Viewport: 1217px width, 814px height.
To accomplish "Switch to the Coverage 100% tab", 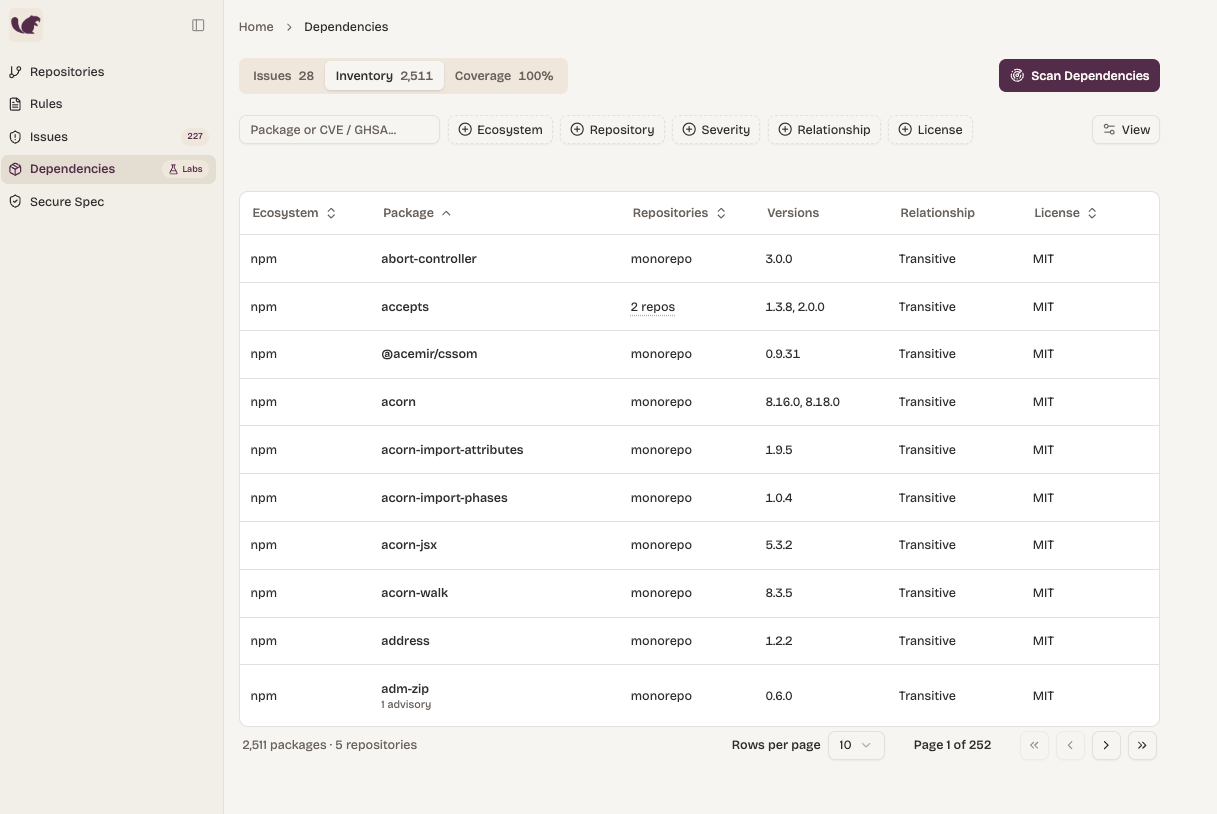I will [x=504, y=76].
